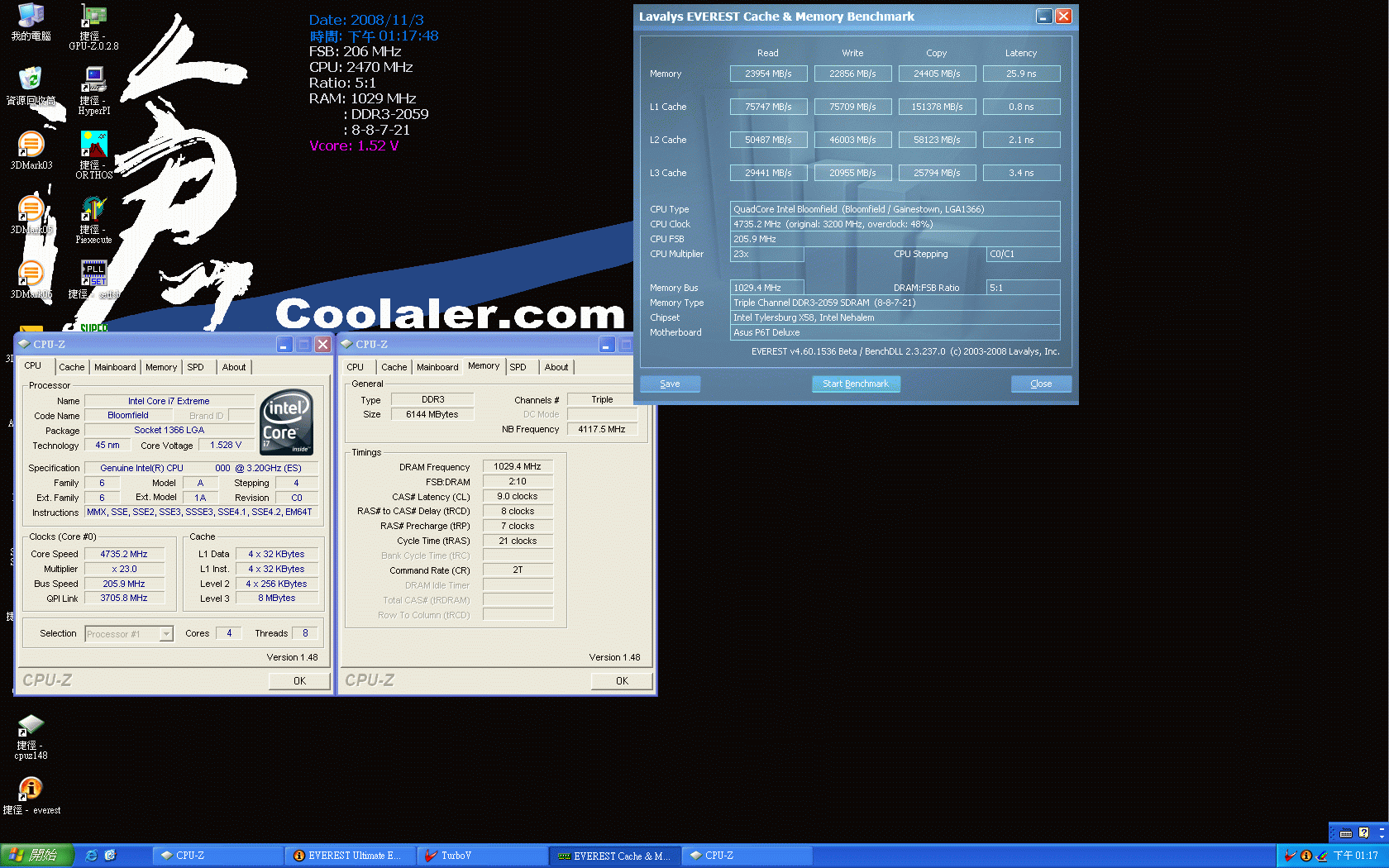Click DRAM Frequency 1029.4 MHz value

518,466
